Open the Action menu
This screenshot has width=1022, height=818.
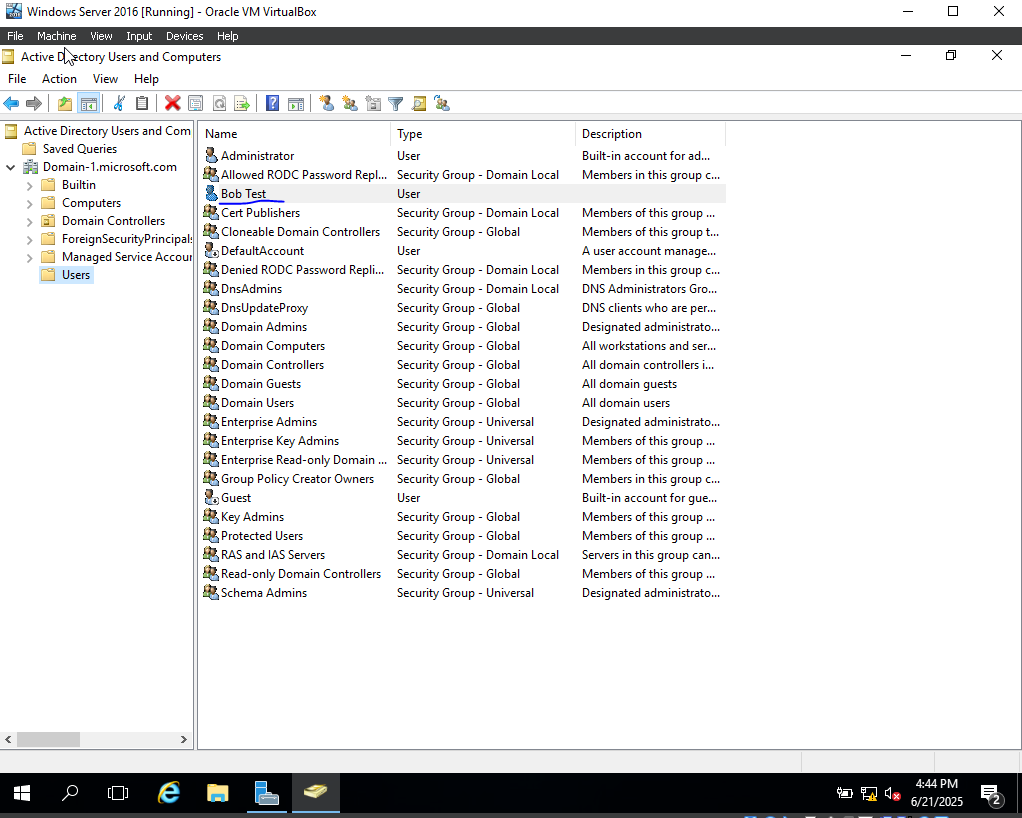tap(59, 79)
